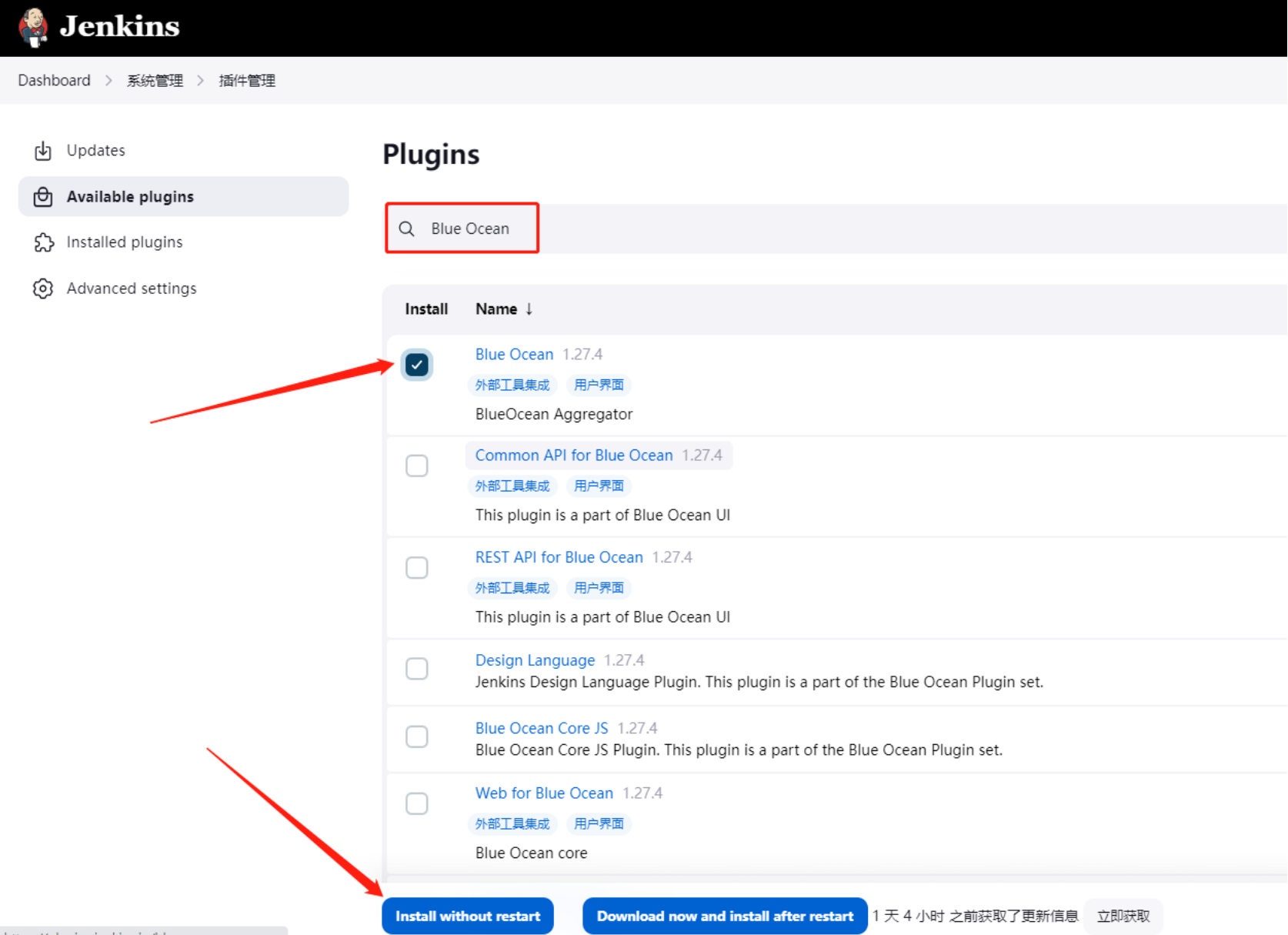The width and height of the screenshot is (1288, 935).
Task: Click 用户界面 tag under REST API
Action: (x=599, y=588)
